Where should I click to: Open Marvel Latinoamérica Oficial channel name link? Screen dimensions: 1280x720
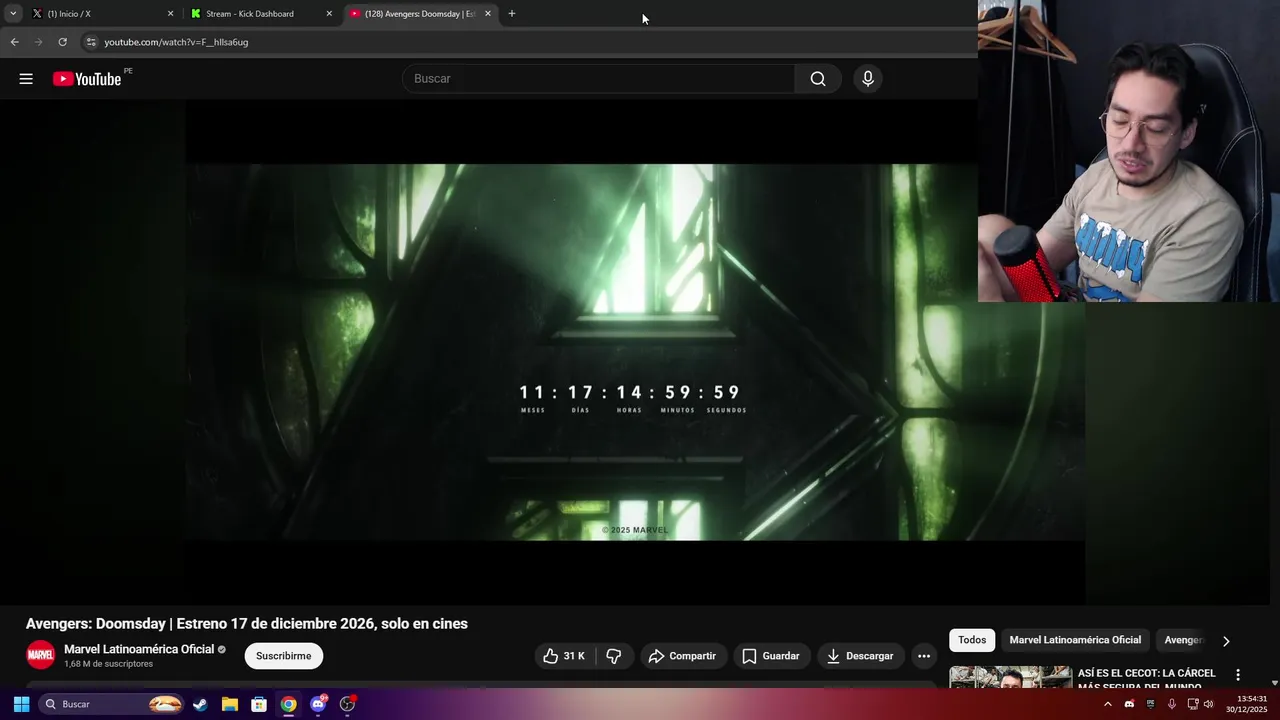click(139, 649)
